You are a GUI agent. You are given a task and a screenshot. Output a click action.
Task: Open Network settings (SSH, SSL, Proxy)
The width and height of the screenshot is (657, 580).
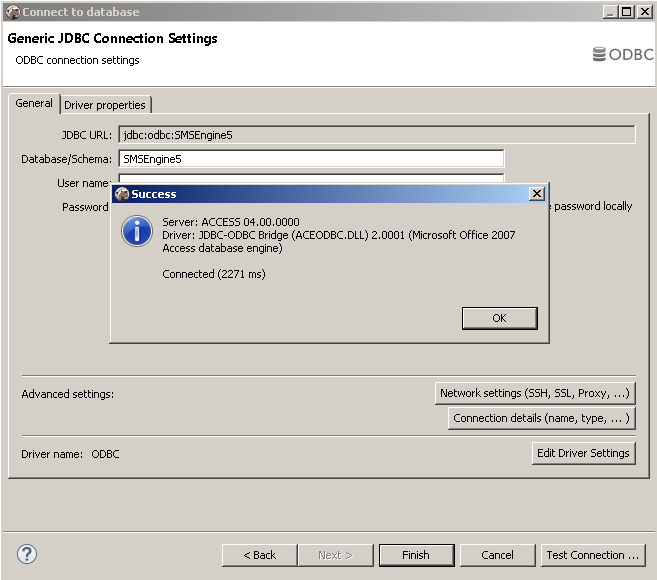534,393
